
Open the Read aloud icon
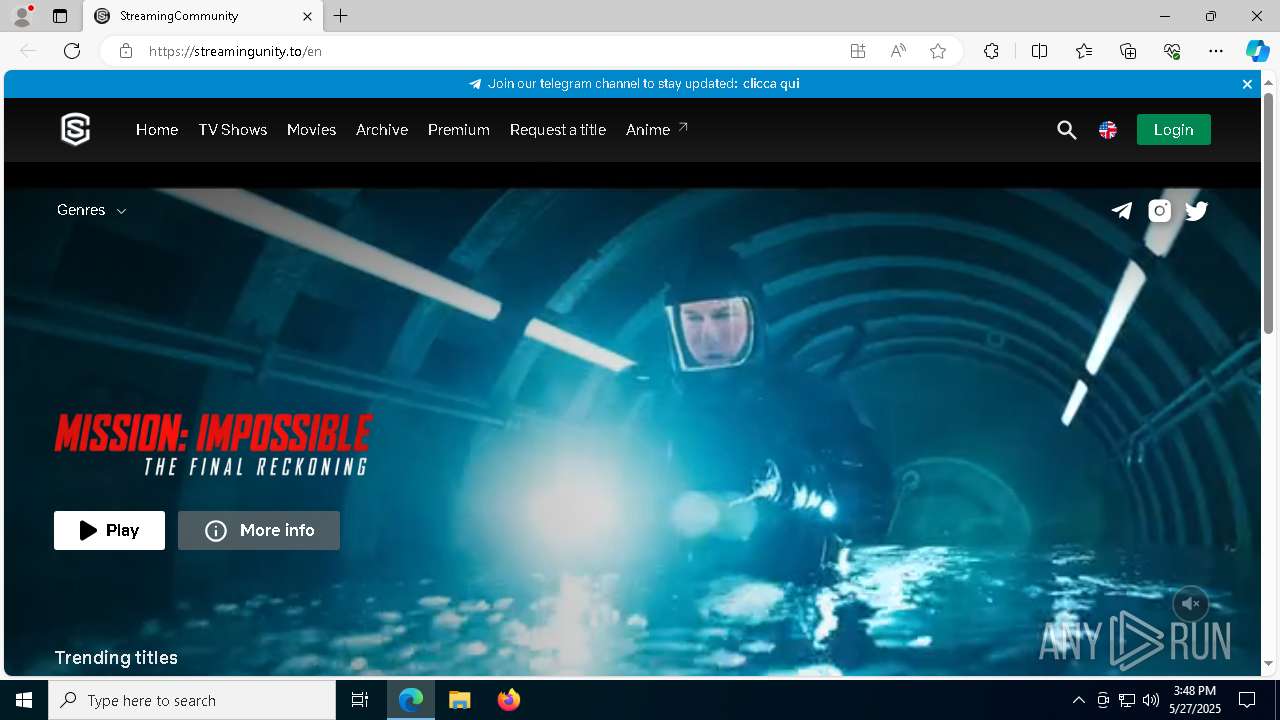tap(898, 51)
